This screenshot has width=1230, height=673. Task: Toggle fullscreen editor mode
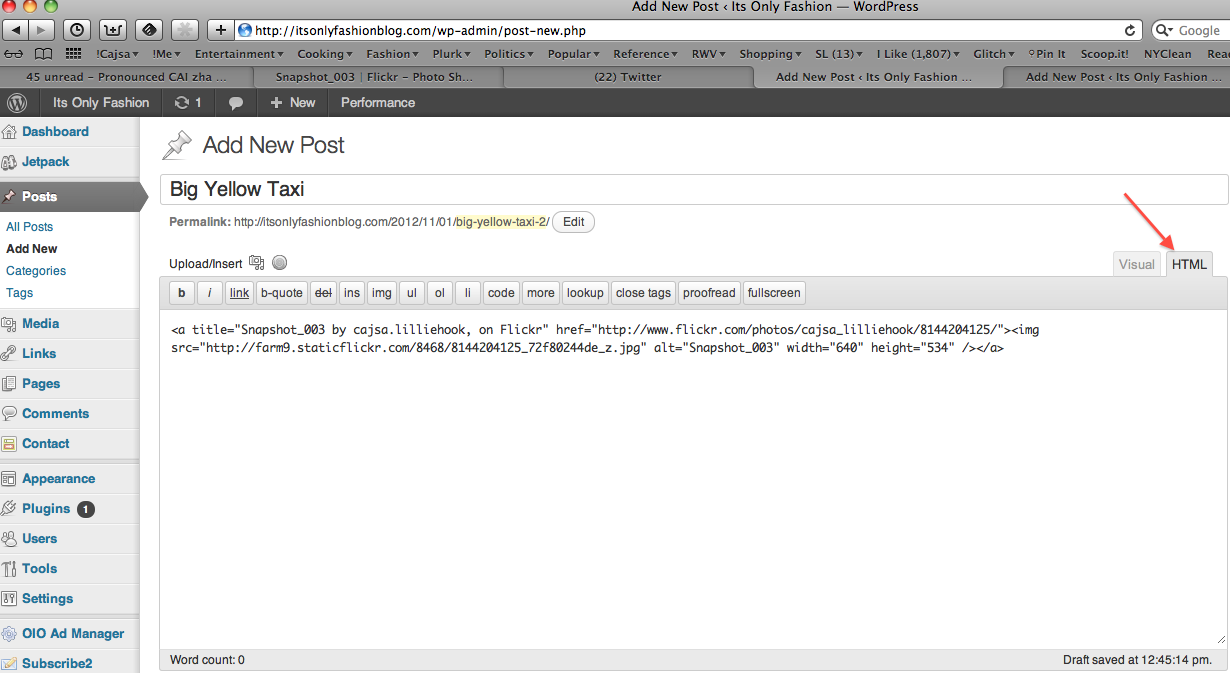[x=774, y=293]
